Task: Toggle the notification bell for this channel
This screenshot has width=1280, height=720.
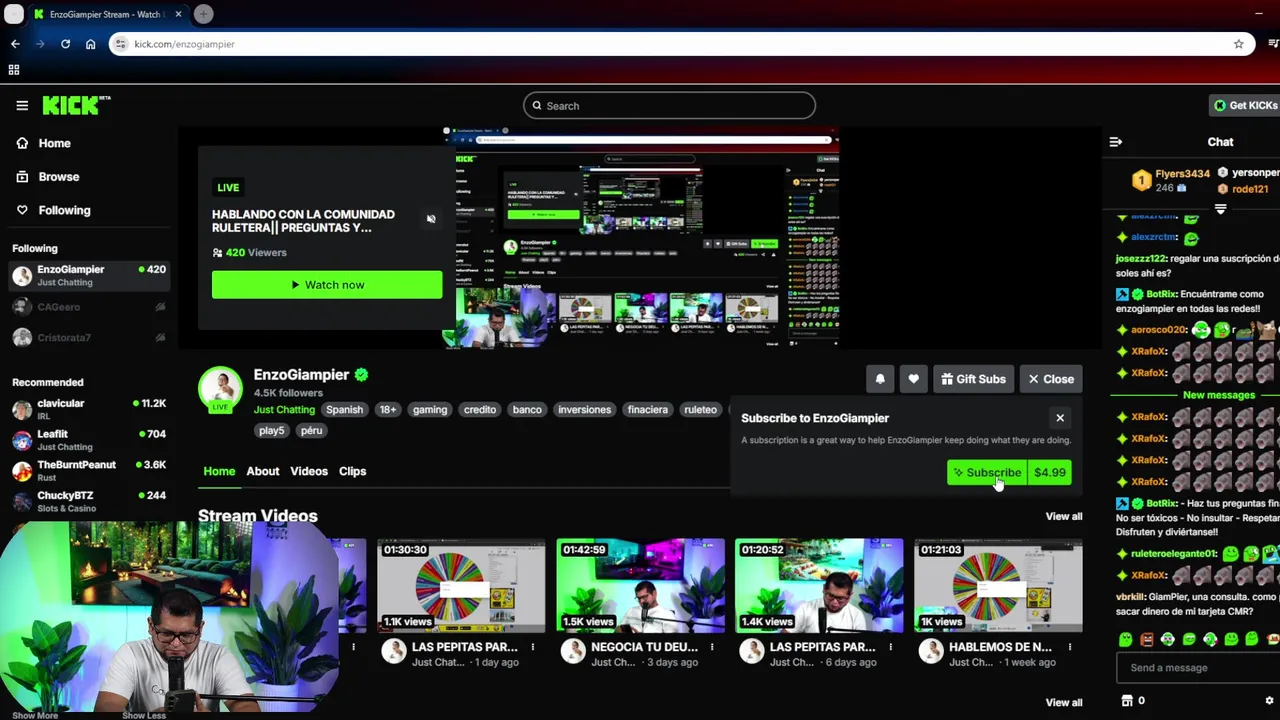Action: coord(880,379)
